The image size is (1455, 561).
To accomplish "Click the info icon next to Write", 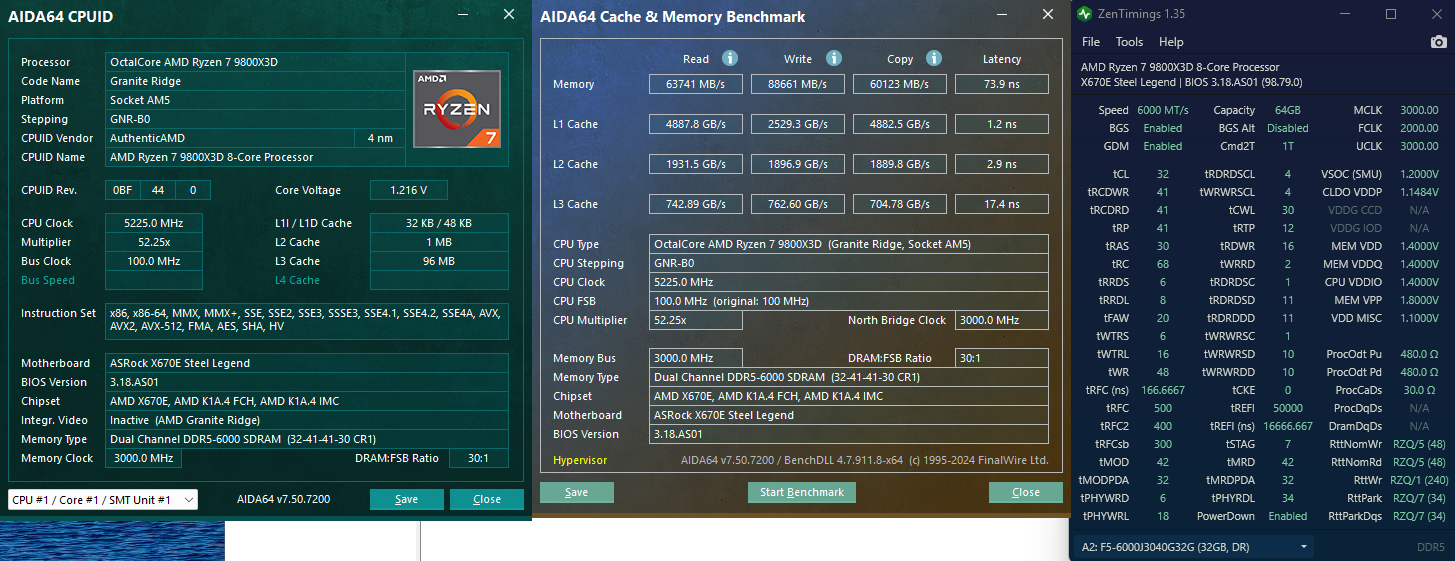I will pyautogui.click(x=834, y=59).
